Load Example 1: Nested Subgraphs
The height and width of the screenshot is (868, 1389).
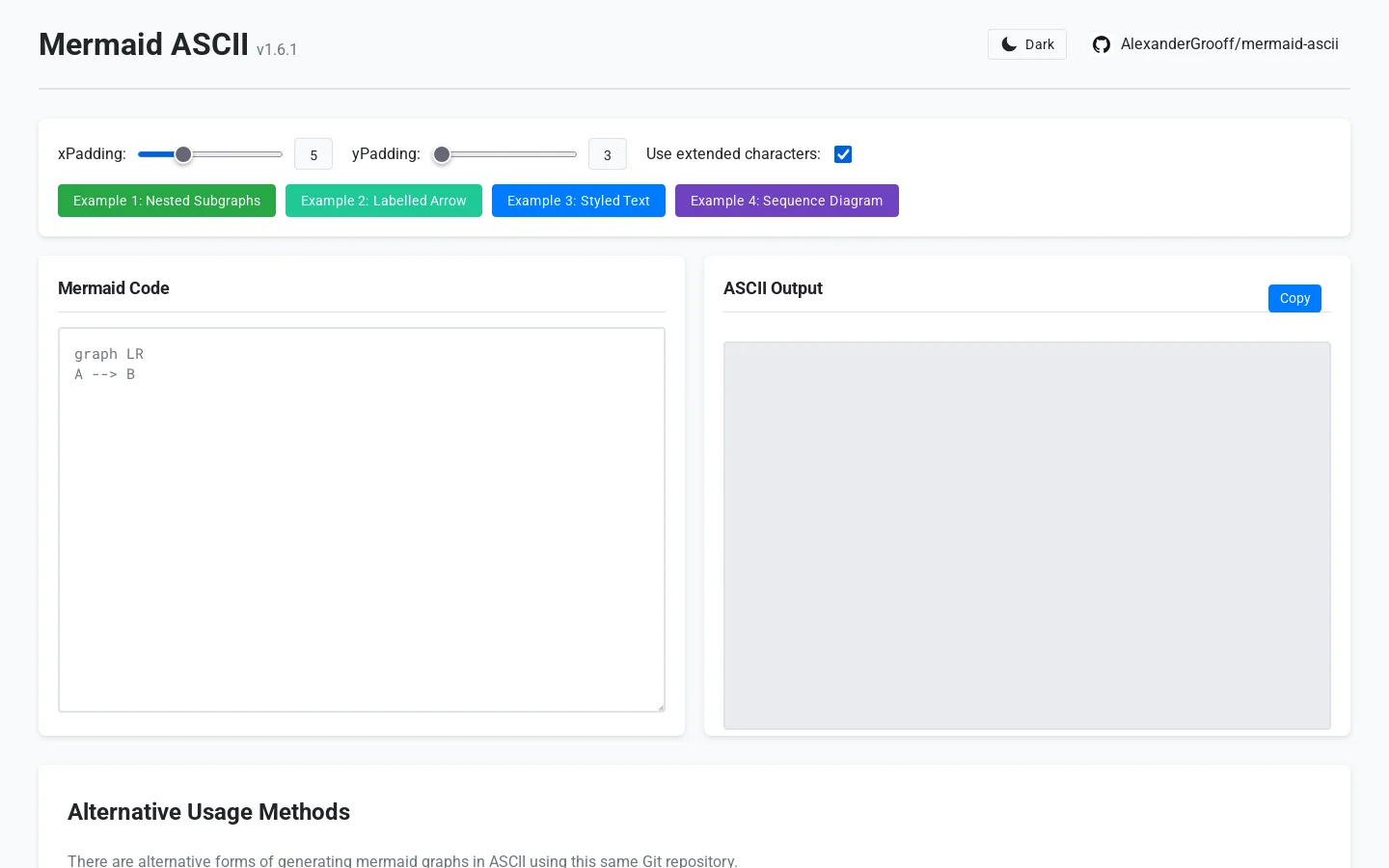click(x=167, y=201)
